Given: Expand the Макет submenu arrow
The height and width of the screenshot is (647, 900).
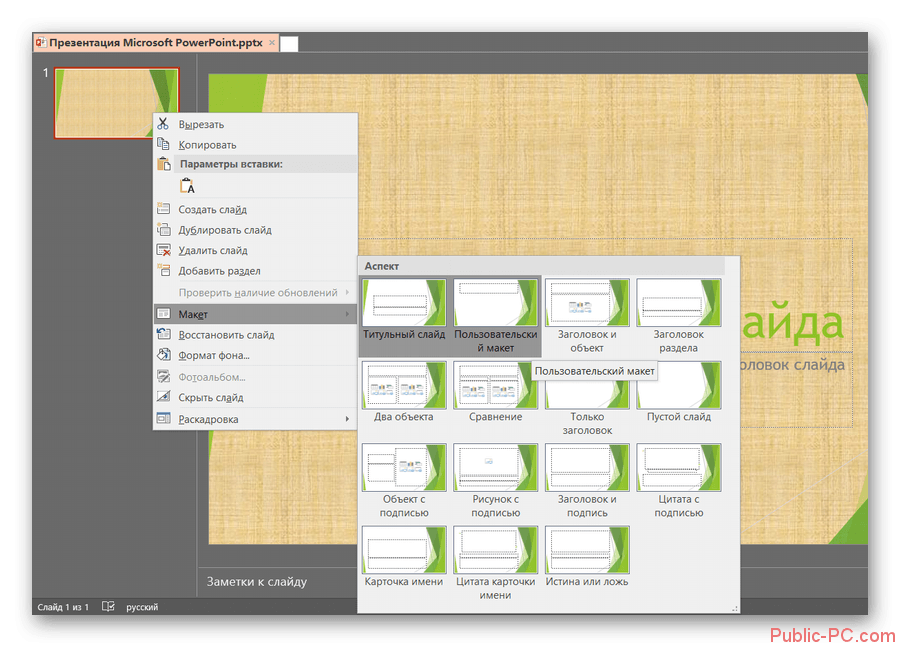Looking at the screenshot, I should pos(347,315).
